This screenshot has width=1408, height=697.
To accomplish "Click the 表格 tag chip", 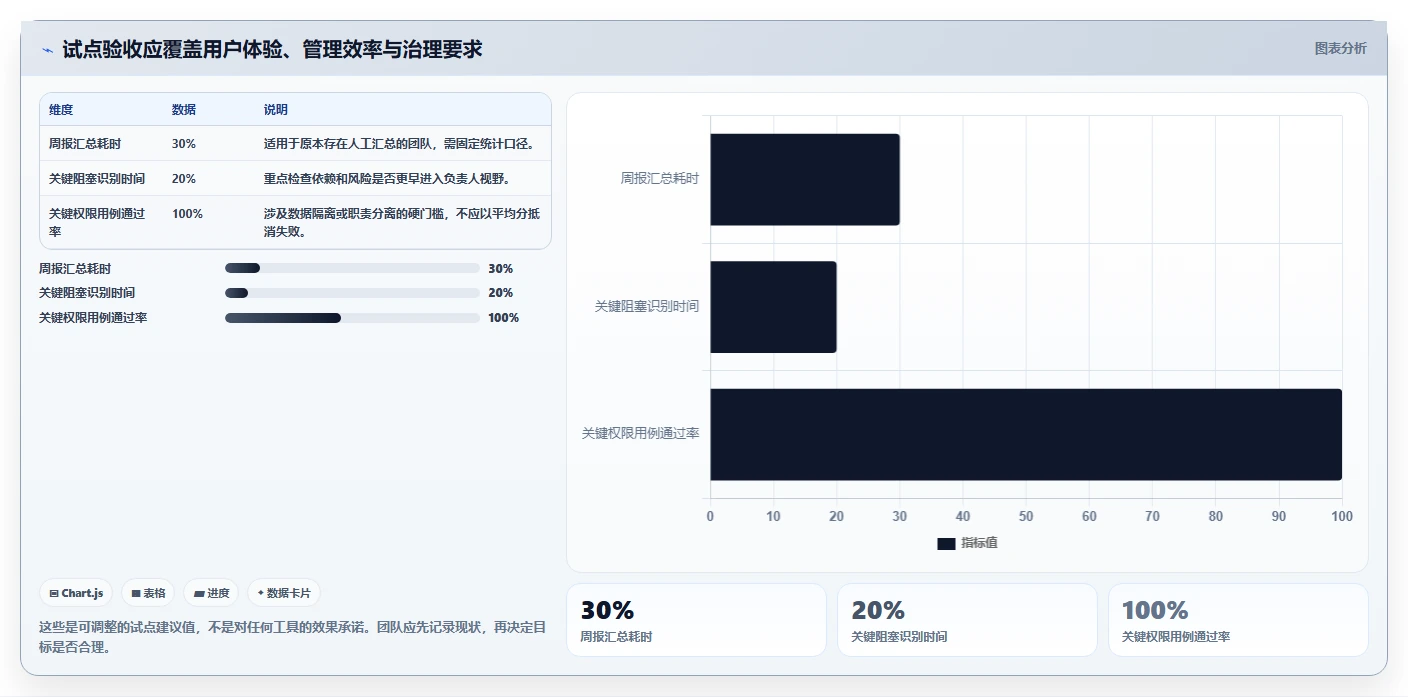I will [148, 593].
